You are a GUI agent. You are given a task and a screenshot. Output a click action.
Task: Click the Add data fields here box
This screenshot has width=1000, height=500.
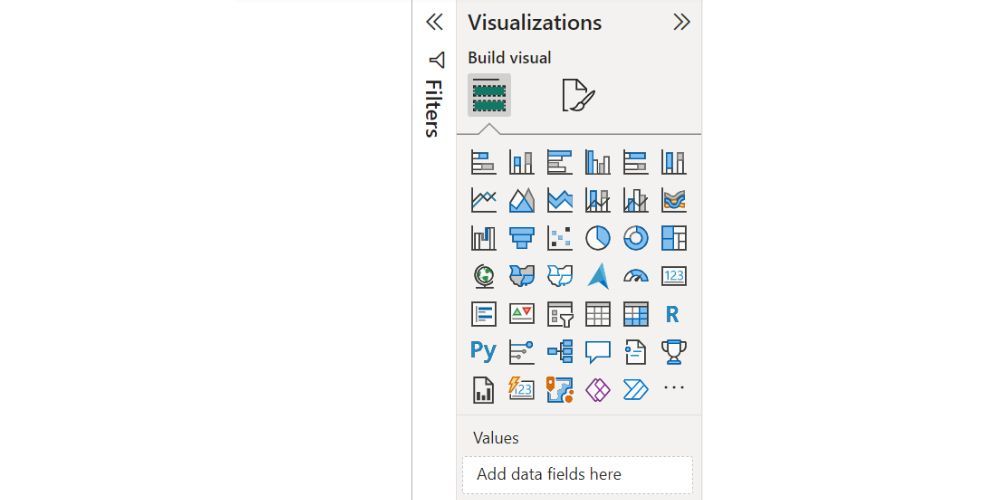tap(577, 474)
